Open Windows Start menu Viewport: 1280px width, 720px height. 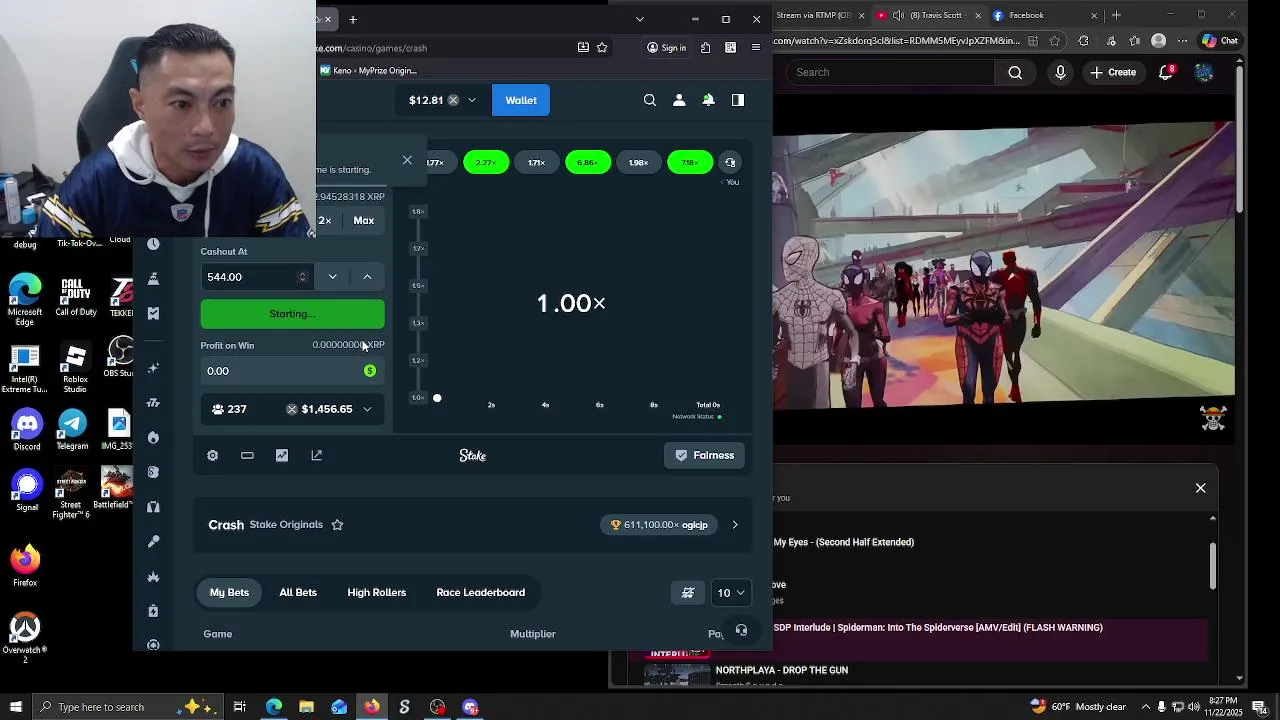(x=16, y=707)
